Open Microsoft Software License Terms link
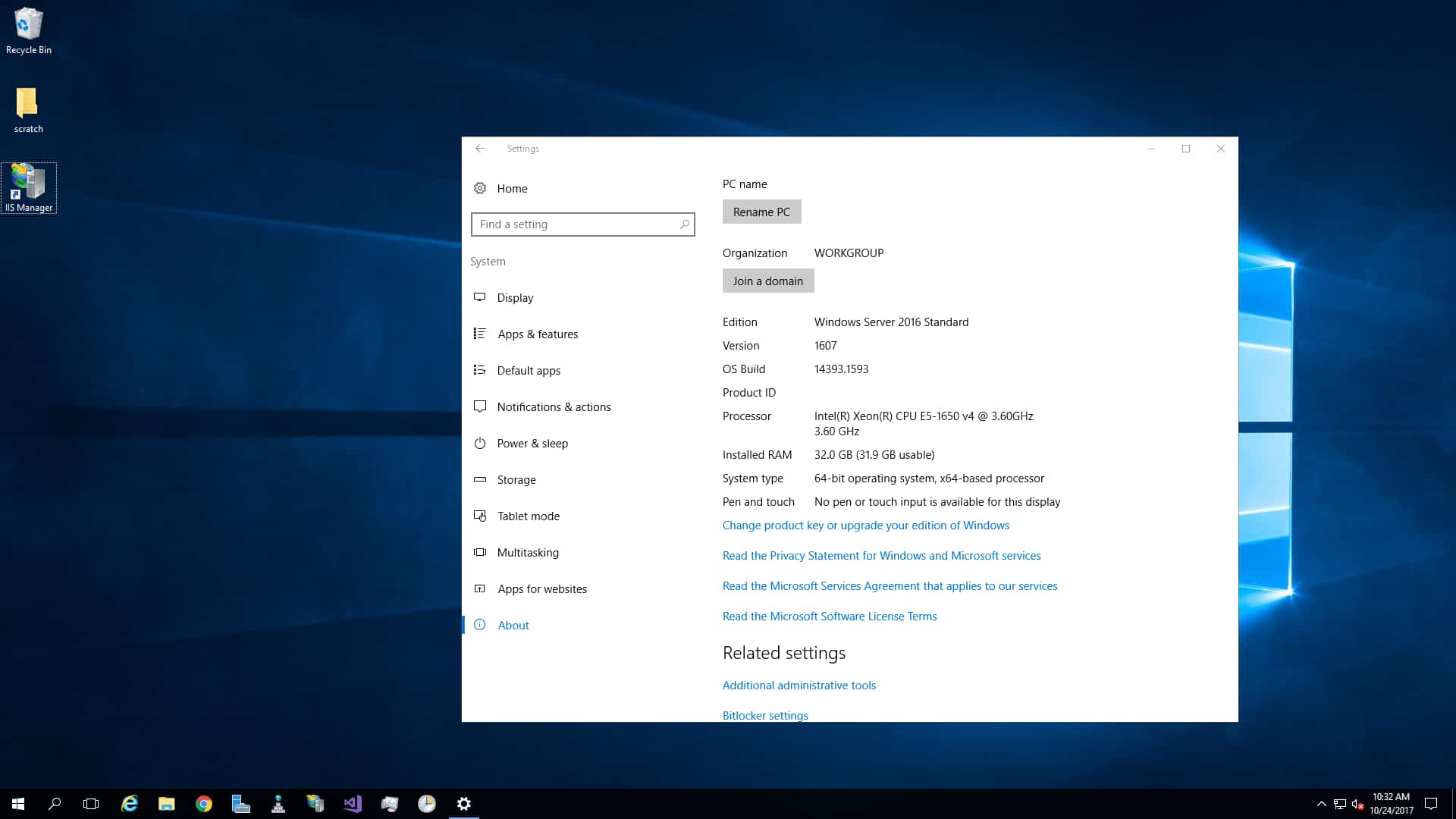This screenshot has width=1456, height=819. click(x=830, y=616)
